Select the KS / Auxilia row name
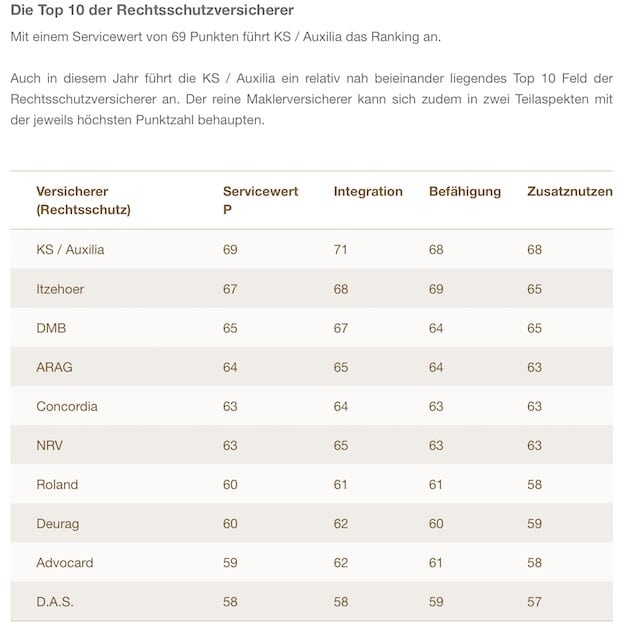The width and height of the screenshot is (621, 628). [x=70, y=249]
